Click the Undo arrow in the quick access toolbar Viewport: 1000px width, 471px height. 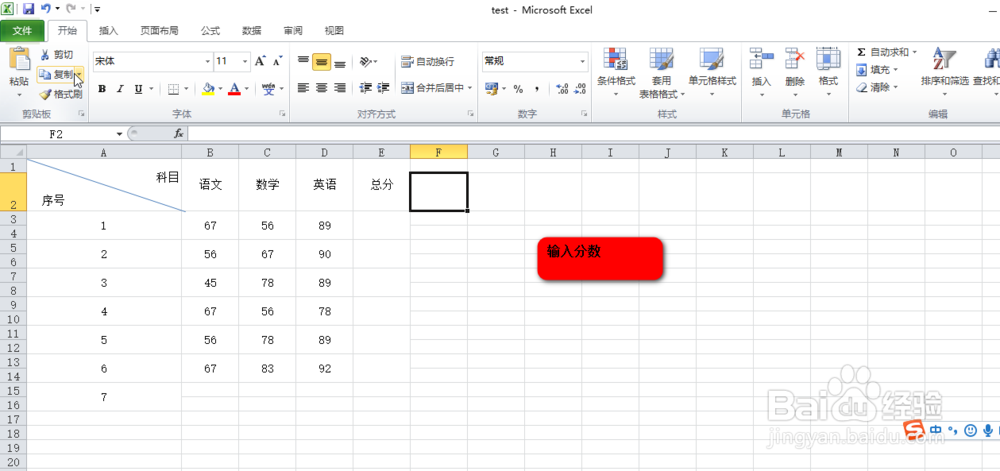coord(46,9)
